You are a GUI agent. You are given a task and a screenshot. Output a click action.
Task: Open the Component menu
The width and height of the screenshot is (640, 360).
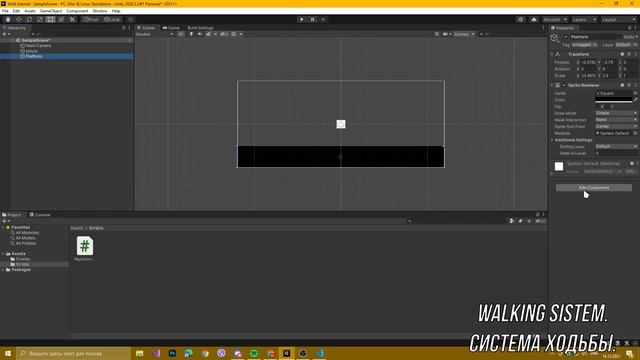[x=77, y=11]
